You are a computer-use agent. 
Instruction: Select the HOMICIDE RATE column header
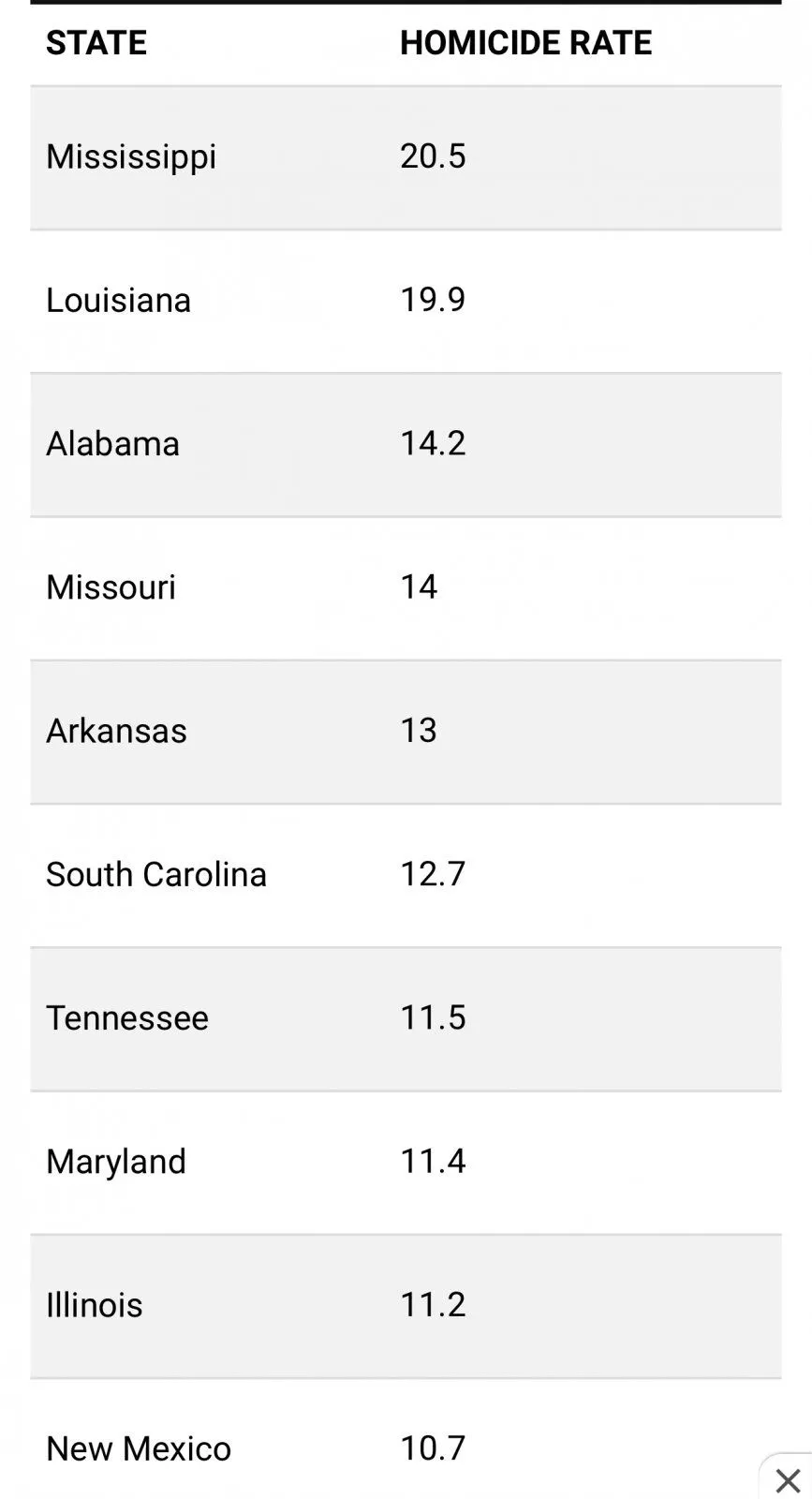(525, 43)
